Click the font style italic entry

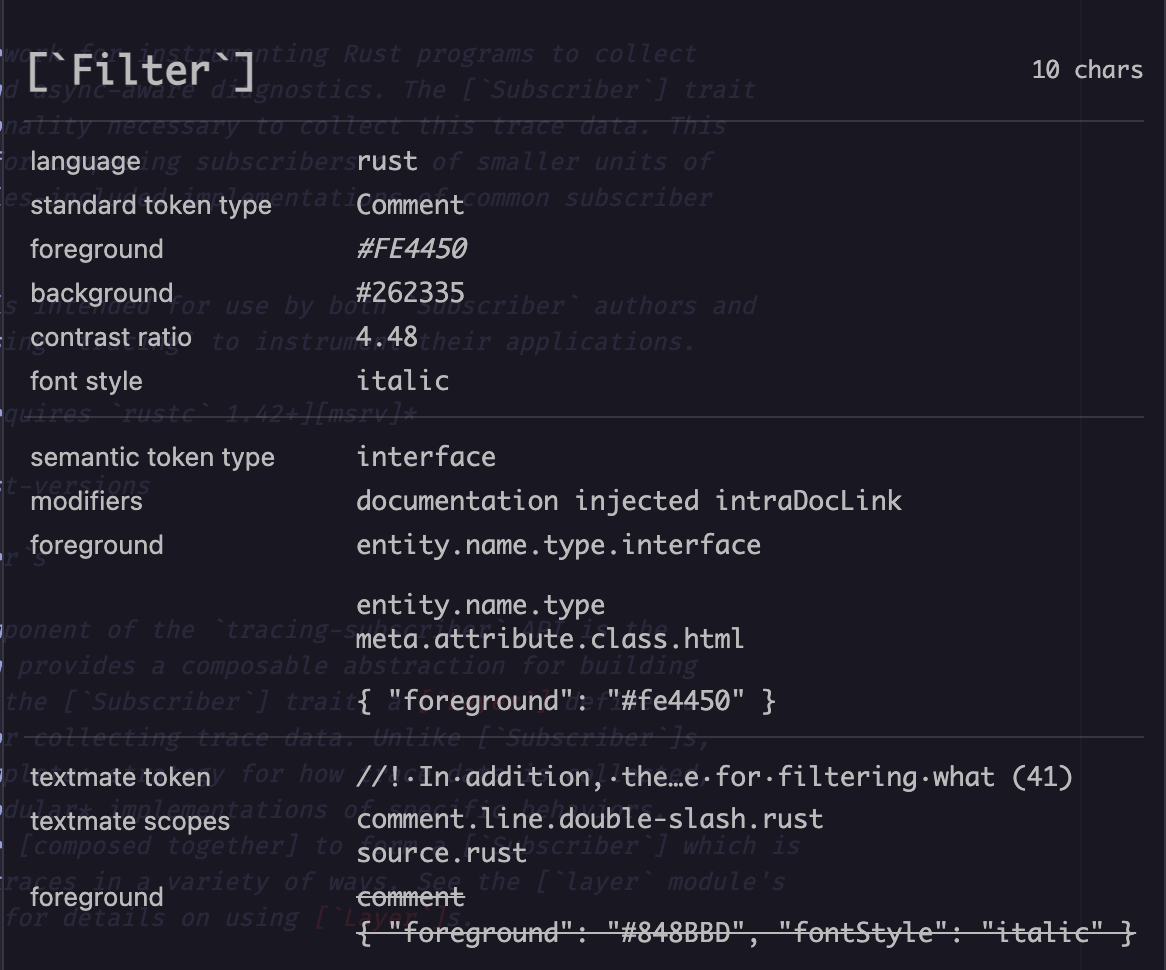click(402, 380)
